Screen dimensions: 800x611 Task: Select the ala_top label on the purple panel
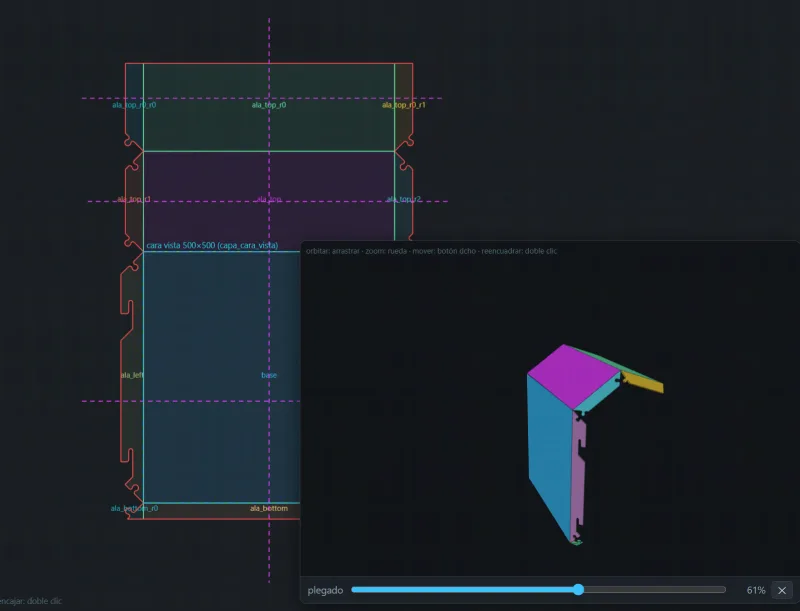(269, 199)
